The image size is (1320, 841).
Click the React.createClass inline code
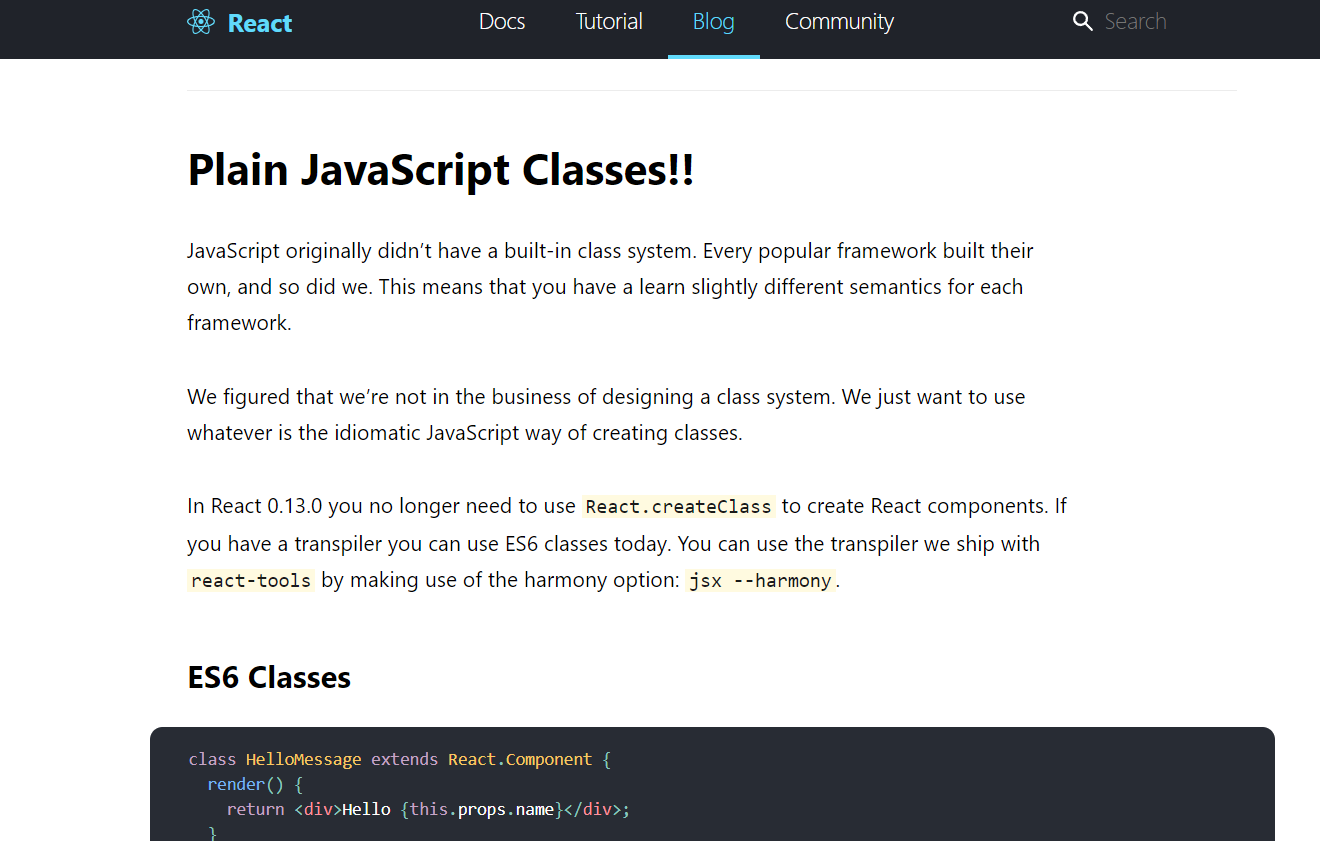[679, 506]
